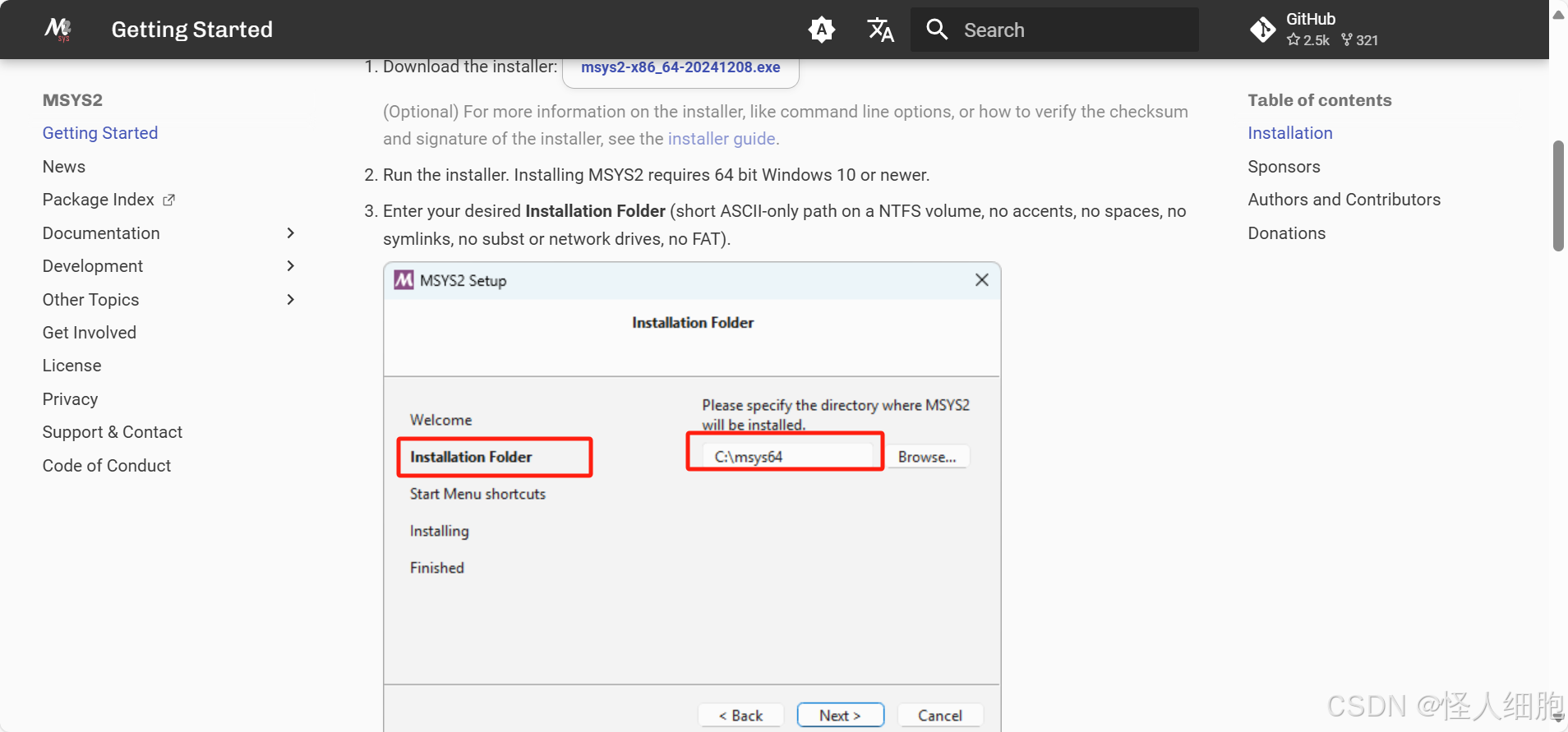Viewport: 1568px width, 732px height.
Task: Open the language selection icon
Action: point(880,30)
